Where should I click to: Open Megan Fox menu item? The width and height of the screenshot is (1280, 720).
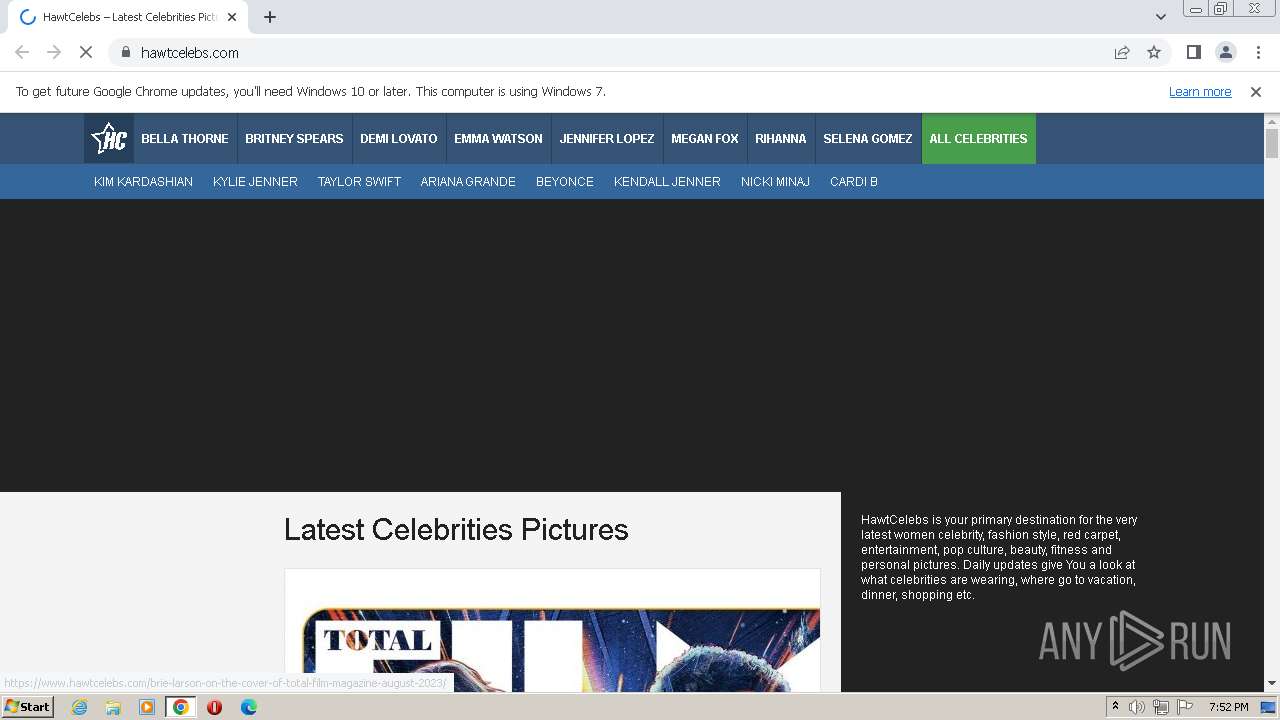coord(705,139)
